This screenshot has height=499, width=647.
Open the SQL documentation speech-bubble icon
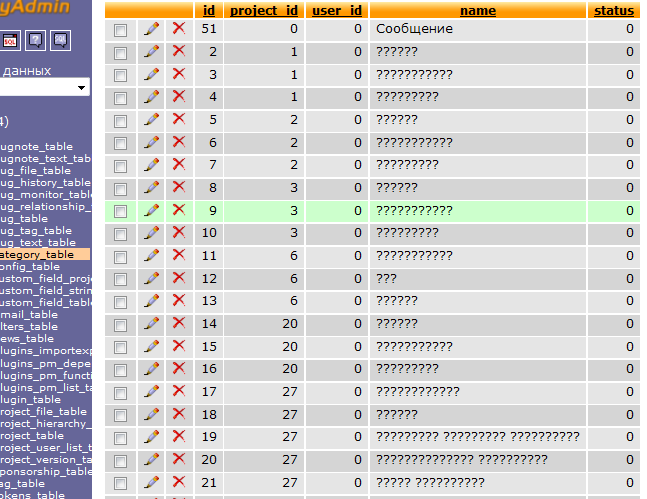pos(60,41)
